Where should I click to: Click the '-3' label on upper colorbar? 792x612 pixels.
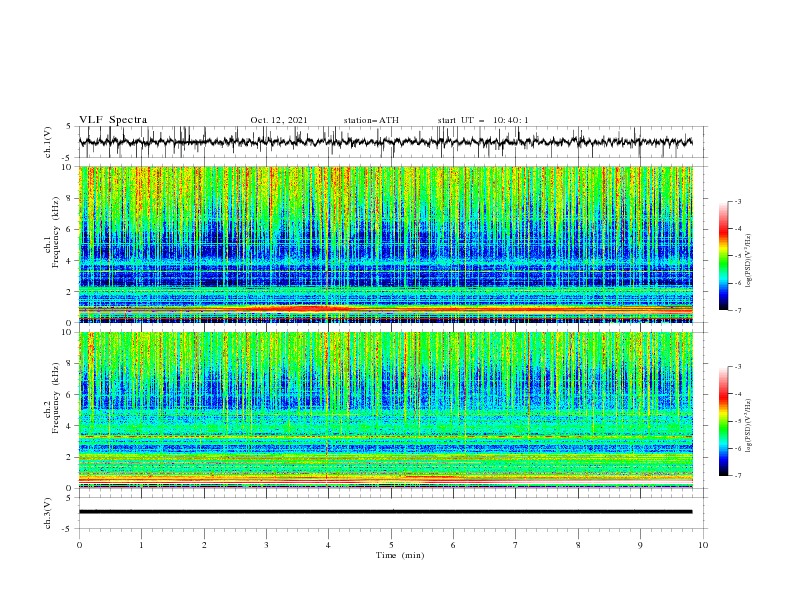coord(737,201)
